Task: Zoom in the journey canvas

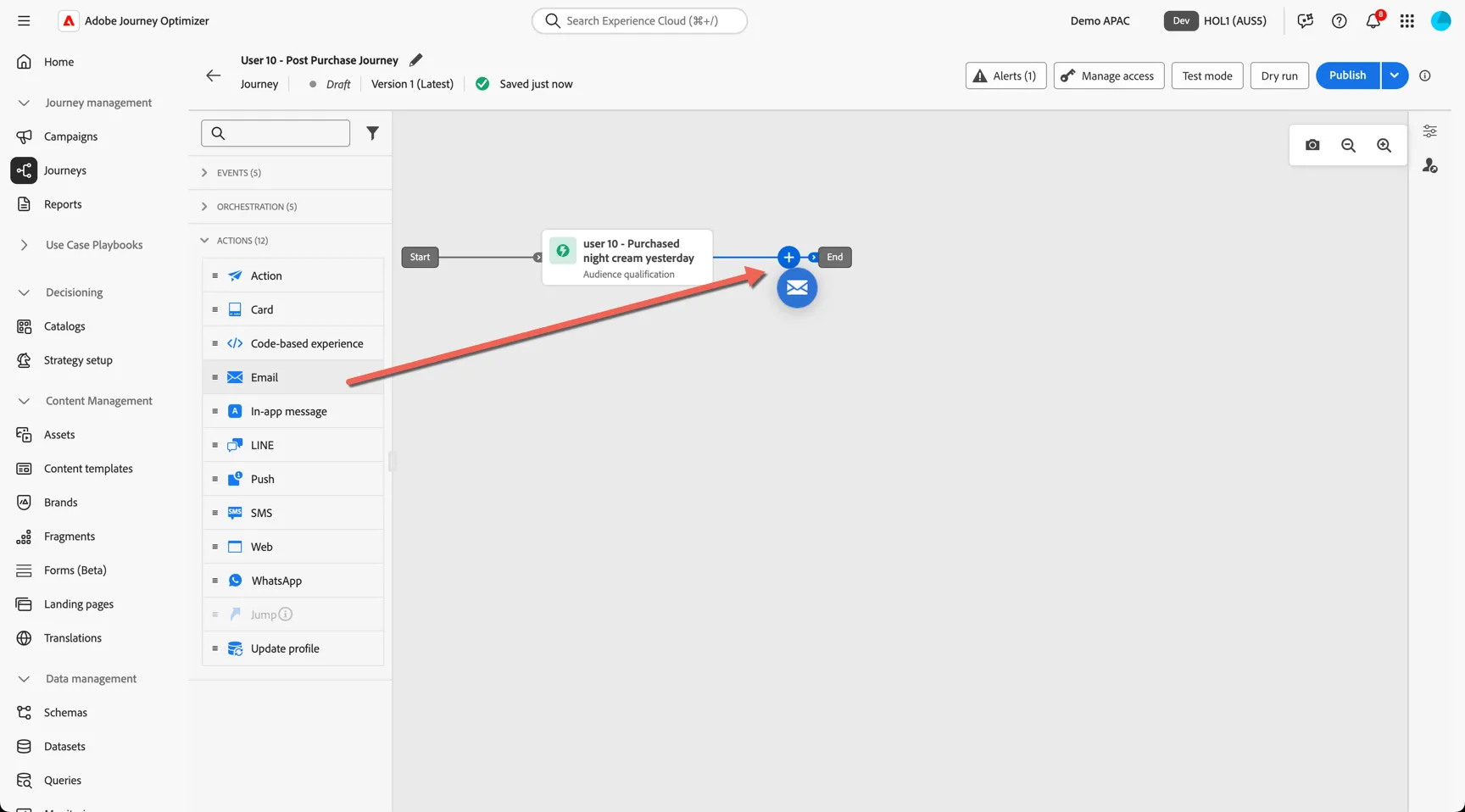Action: pos(1384,145)
